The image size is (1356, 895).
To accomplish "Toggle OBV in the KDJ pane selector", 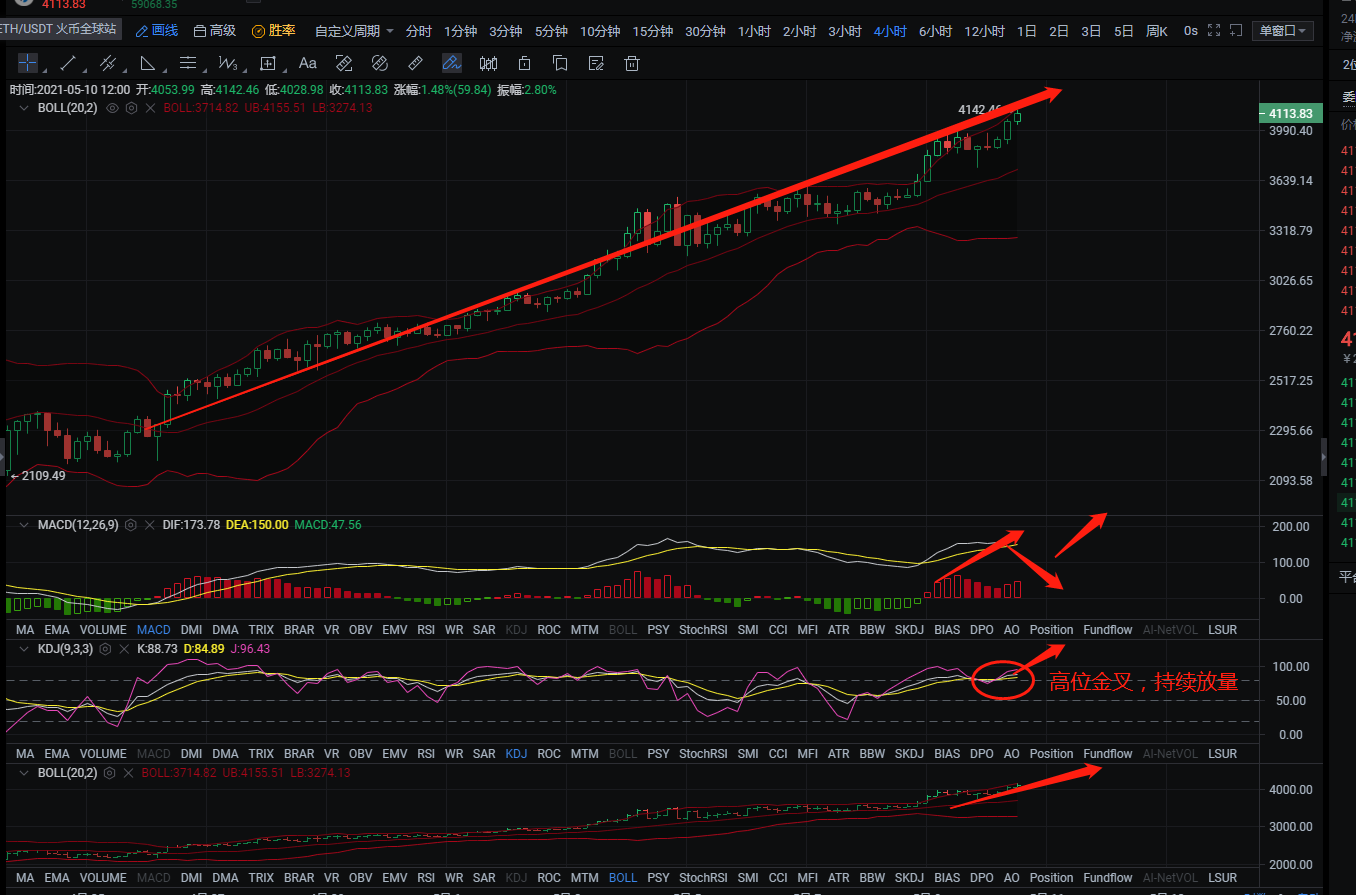I will coord(361,754).
